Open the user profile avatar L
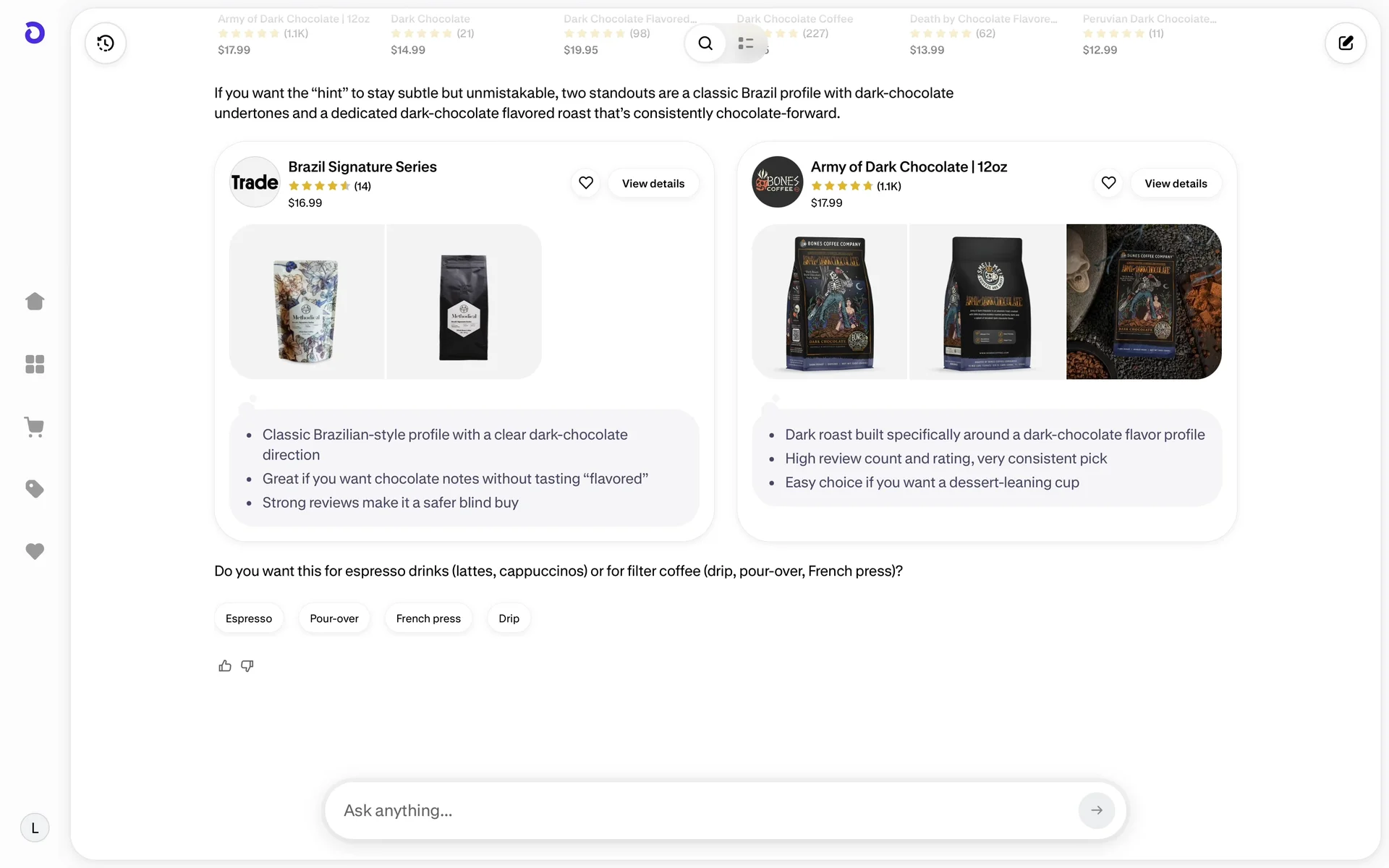Screen dimensions: 1389x868 coord(35,828)
